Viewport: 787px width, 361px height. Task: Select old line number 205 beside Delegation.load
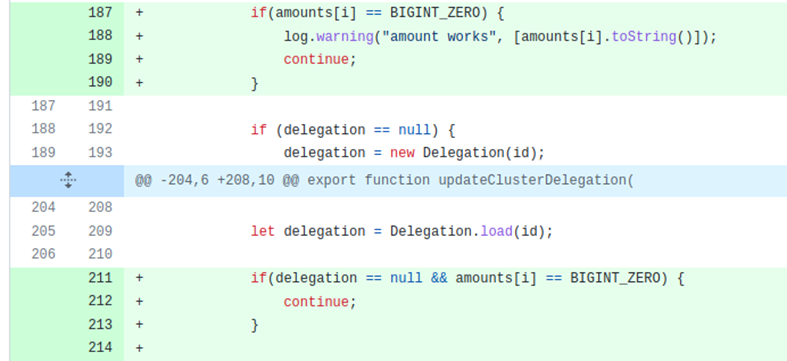click(x=44, y=231)
